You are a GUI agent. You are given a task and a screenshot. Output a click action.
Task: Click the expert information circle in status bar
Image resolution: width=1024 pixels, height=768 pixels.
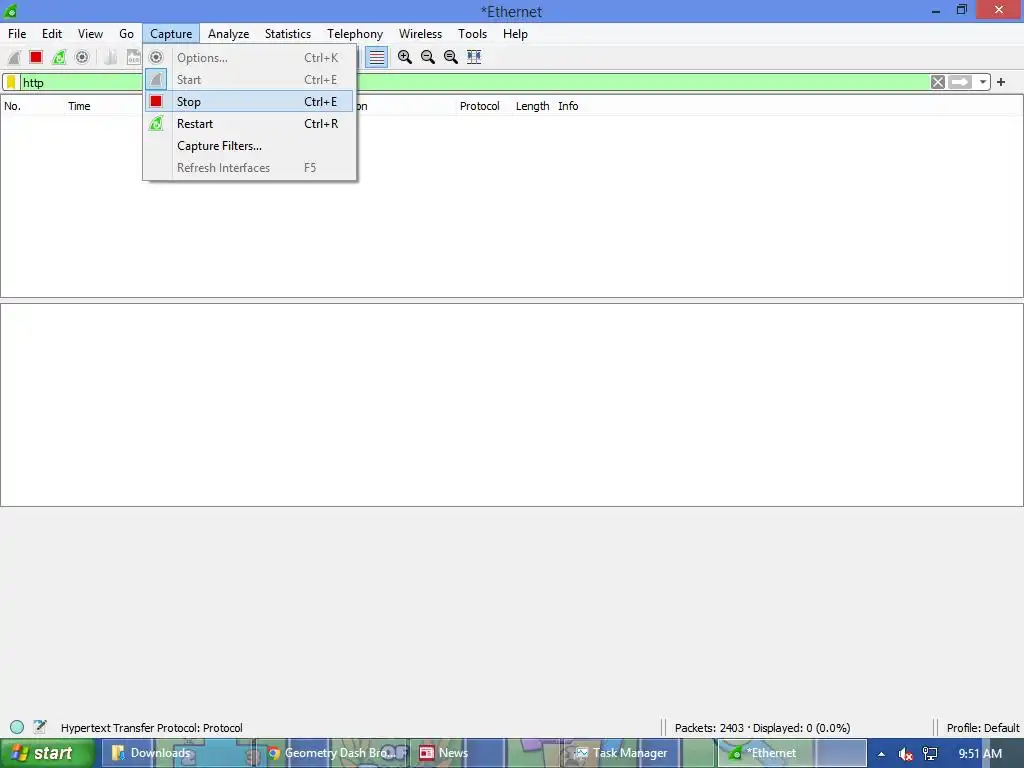pyautogui.click(x=17, y=728)
